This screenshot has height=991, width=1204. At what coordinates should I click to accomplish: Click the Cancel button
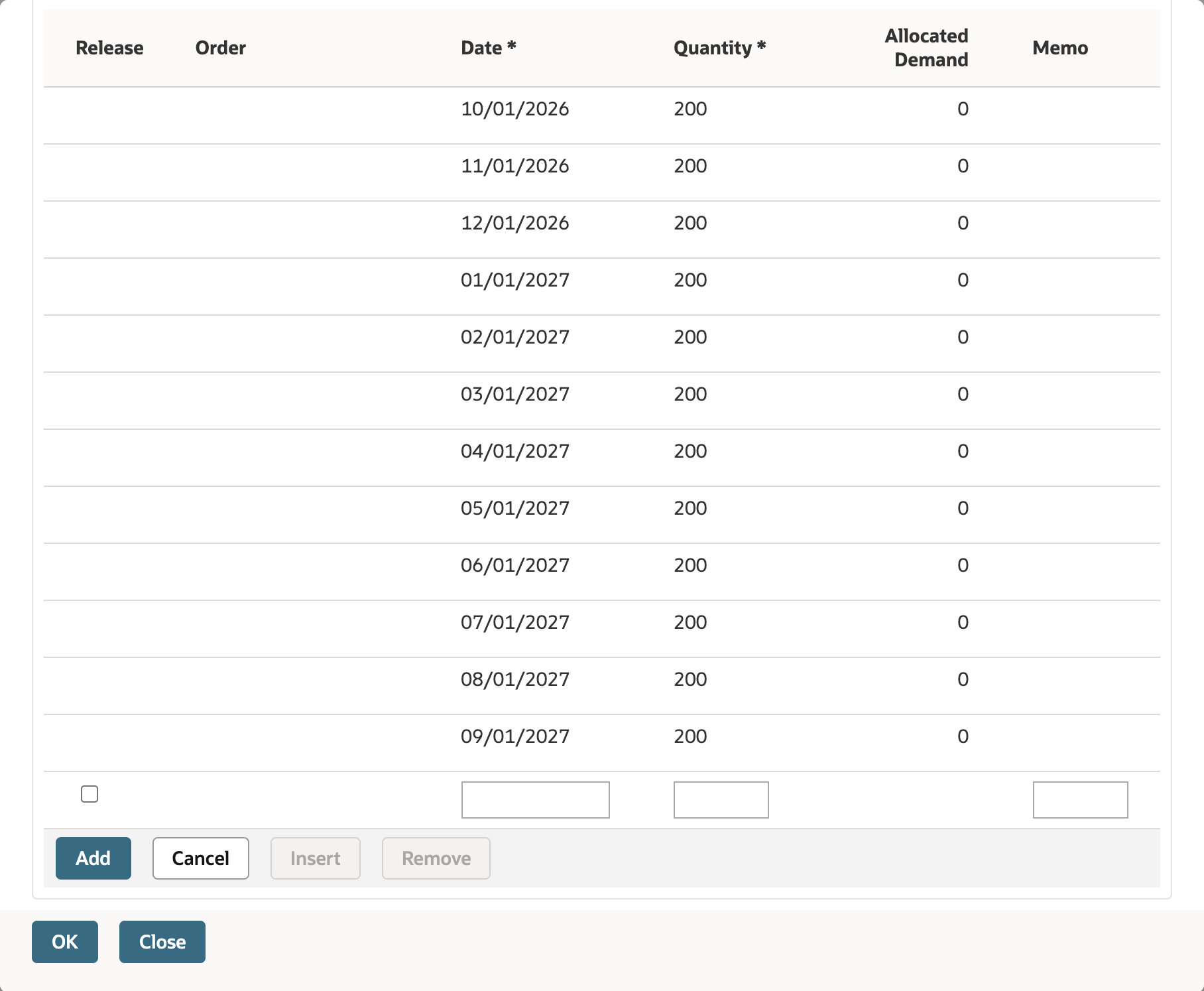(x=201, y=858)
